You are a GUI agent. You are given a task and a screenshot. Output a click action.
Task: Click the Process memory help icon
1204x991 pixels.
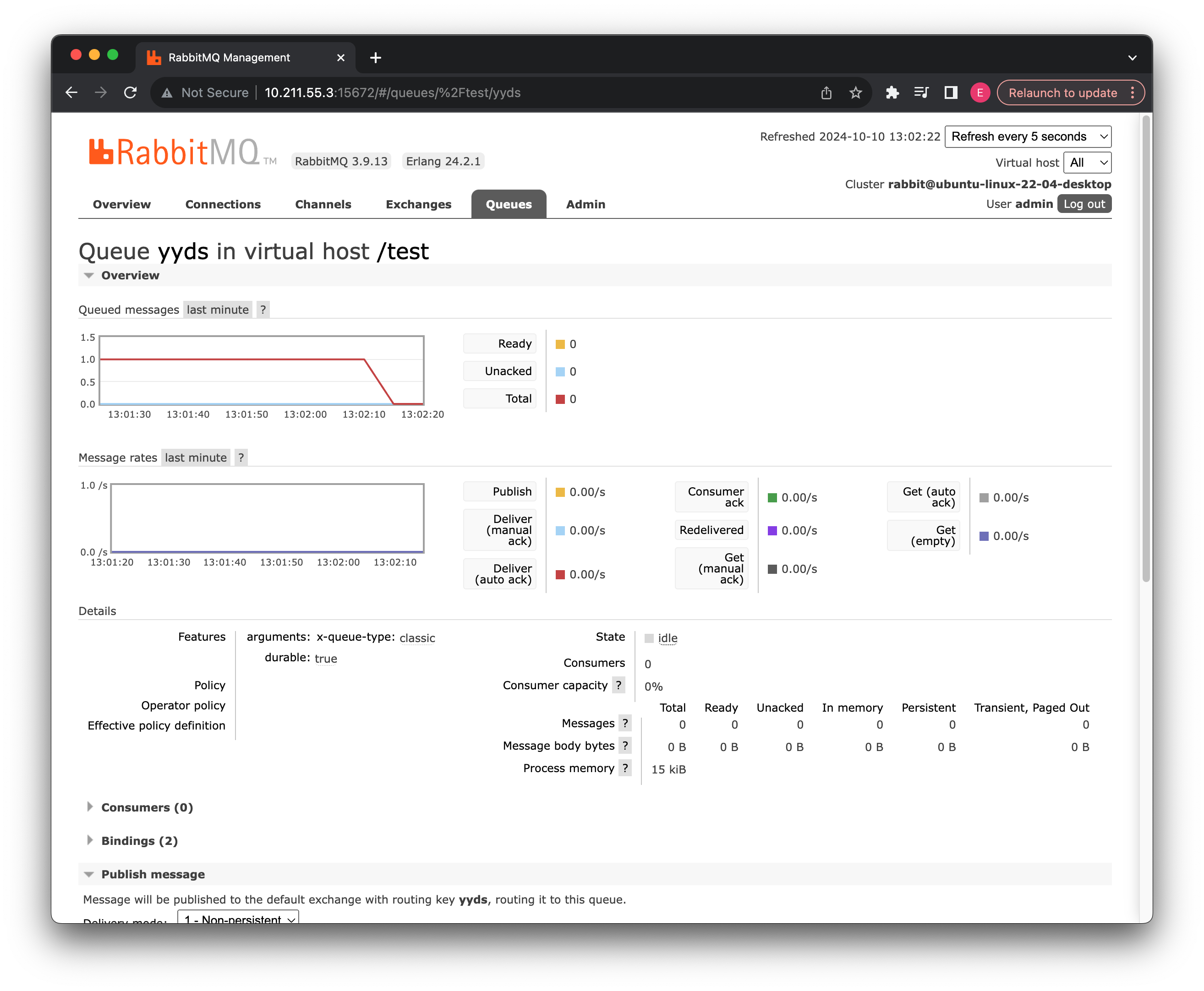pos(625,768)
